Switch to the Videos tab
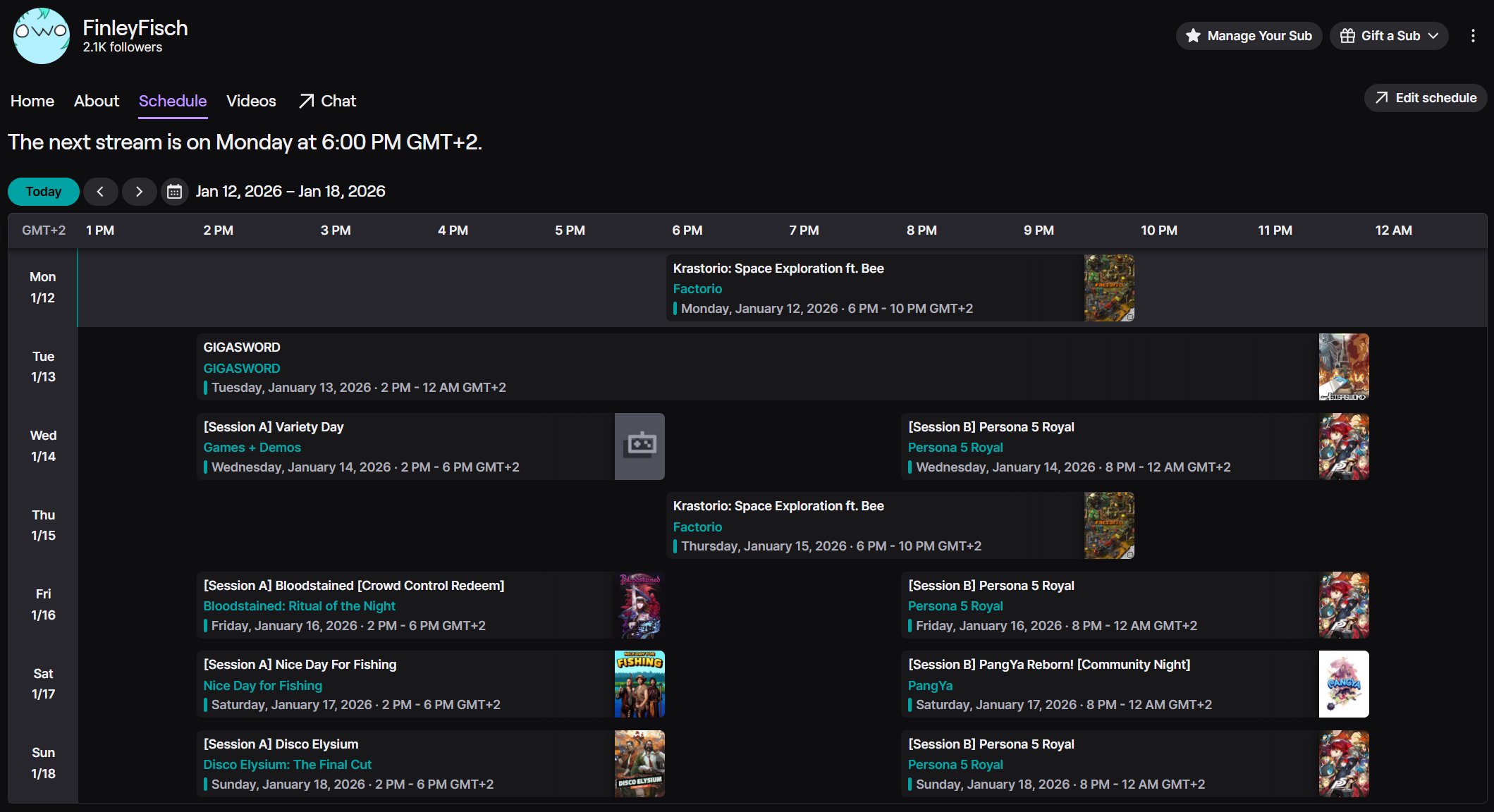Screen dimensions: 1494x812 251,101
